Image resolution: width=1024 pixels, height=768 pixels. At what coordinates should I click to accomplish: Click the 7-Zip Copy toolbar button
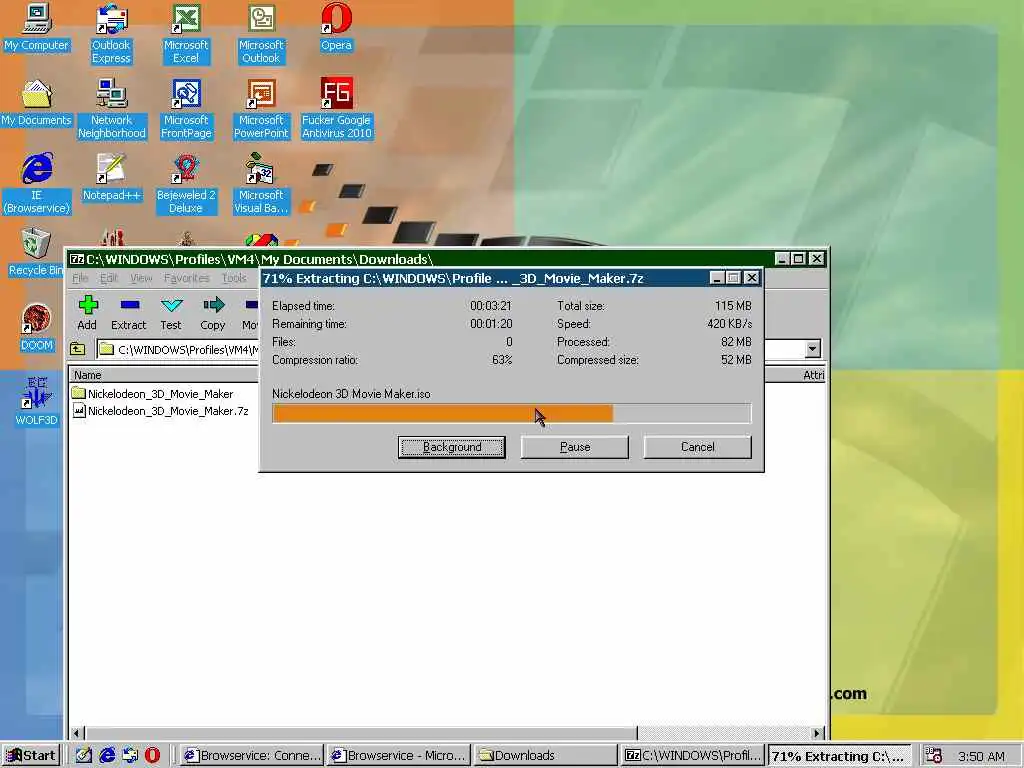213,313
